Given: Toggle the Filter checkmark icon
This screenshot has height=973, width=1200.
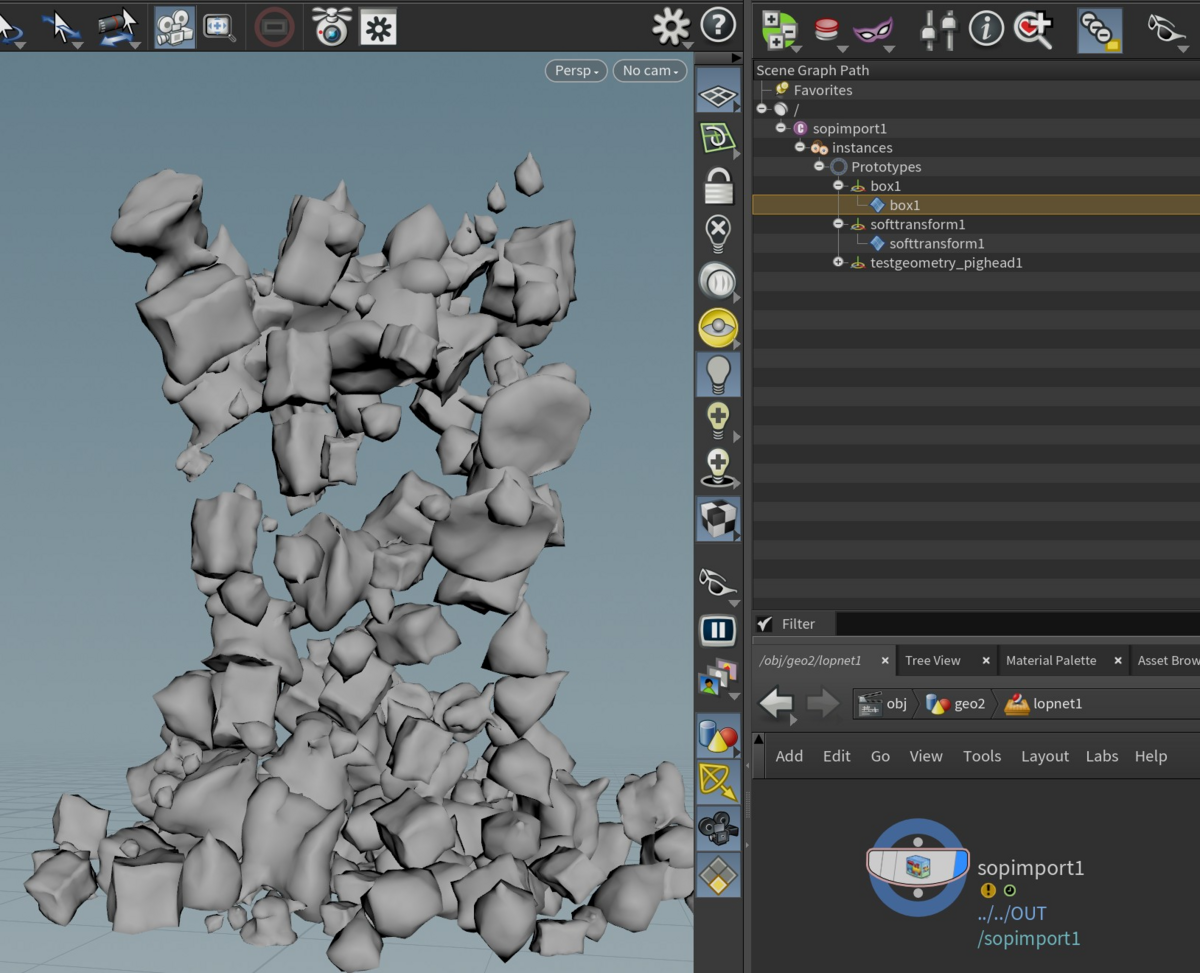Looking at the screenshot, I should point(765,624).
